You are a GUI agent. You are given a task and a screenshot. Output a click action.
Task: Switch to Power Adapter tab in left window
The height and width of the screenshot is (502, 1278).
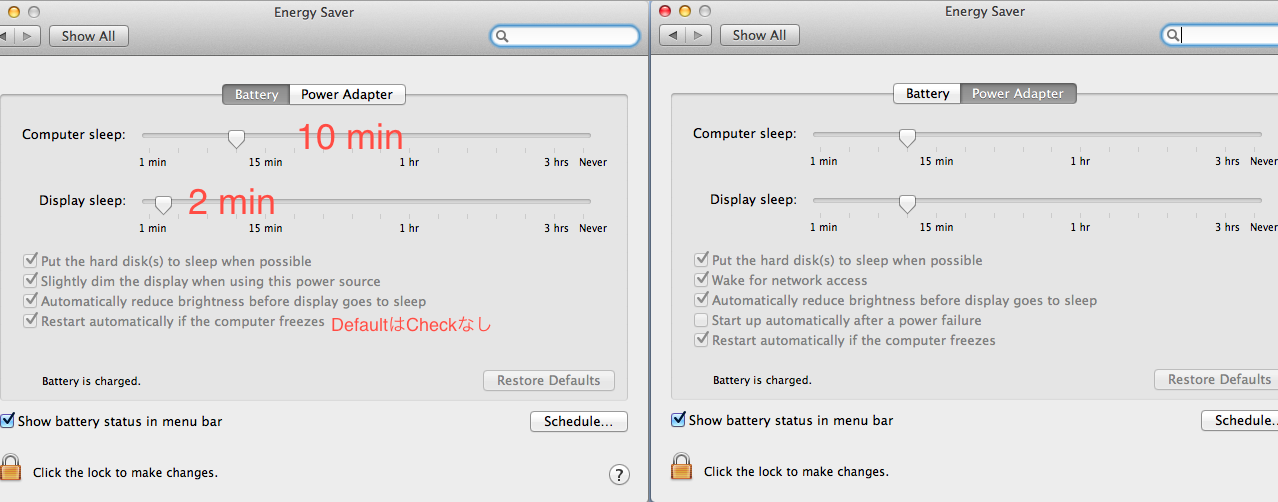click(x=347, y=94)
